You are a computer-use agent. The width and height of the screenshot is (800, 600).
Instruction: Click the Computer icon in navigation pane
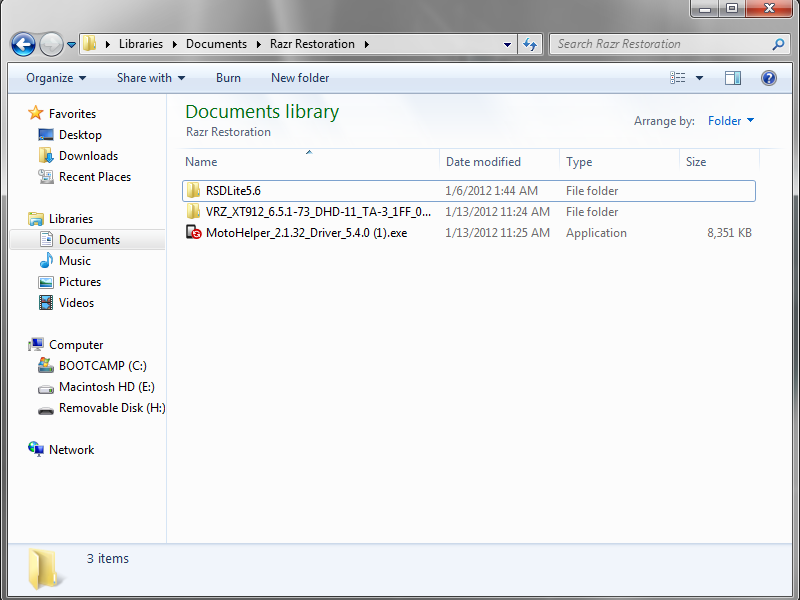tap(36, 344)
